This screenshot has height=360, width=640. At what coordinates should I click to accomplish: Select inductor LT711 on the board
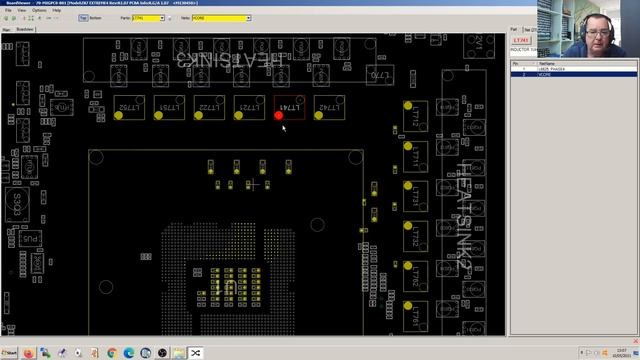tap(416, 156)
